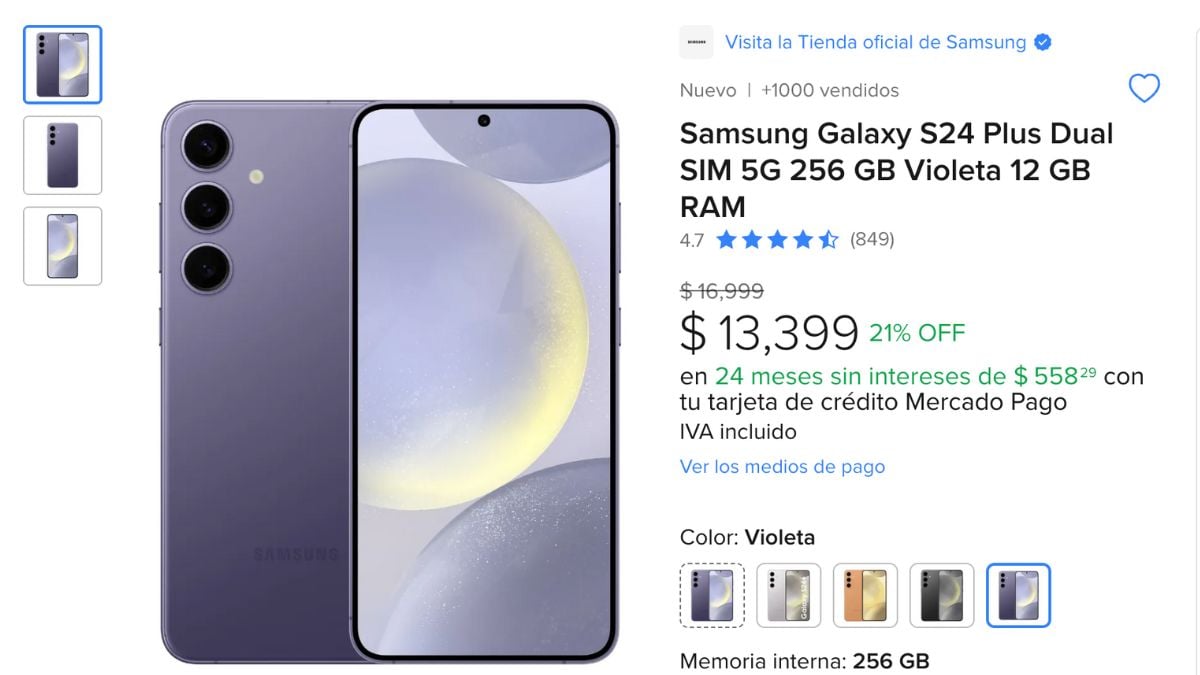The image size is (1200, 675).
Task: Add product to favorites with heart icon
Action: pyautogui.click(x=1144, y=89)
